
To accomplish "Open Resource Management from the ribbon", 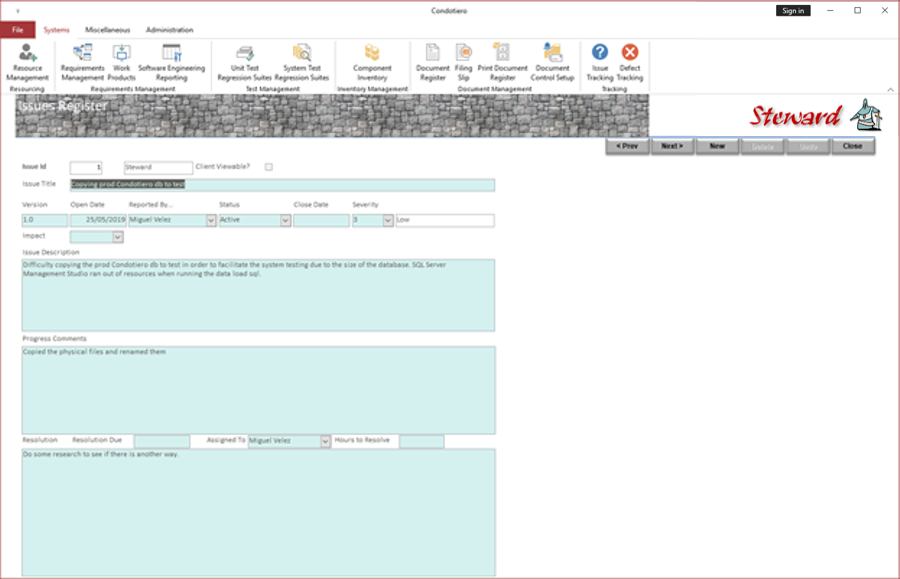I will tap(27, 62).
